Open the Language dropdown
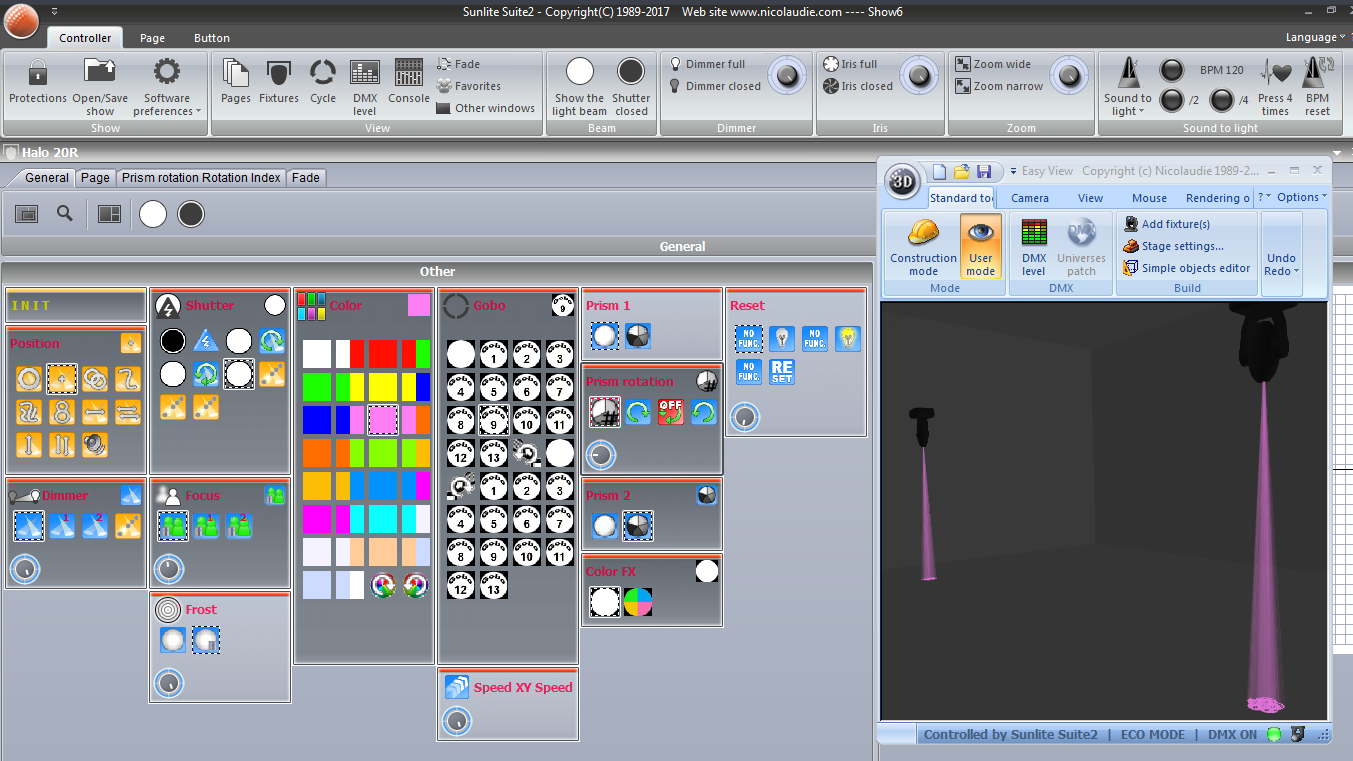1353x761 pixels. pos(1316,37)
